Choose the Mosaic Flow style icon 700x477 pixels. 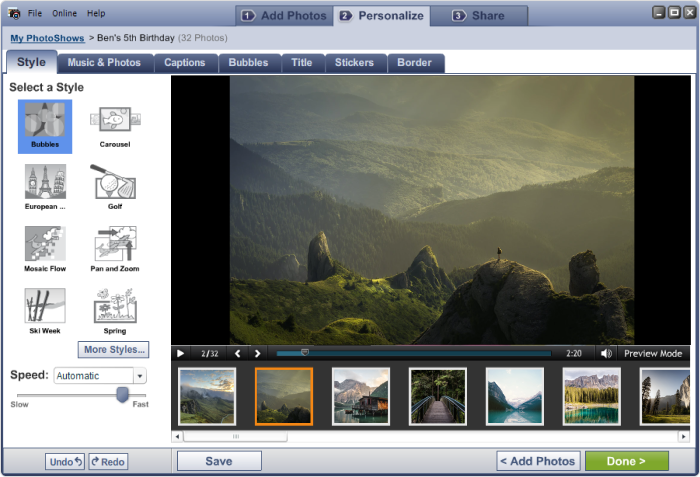coord(45,249)
